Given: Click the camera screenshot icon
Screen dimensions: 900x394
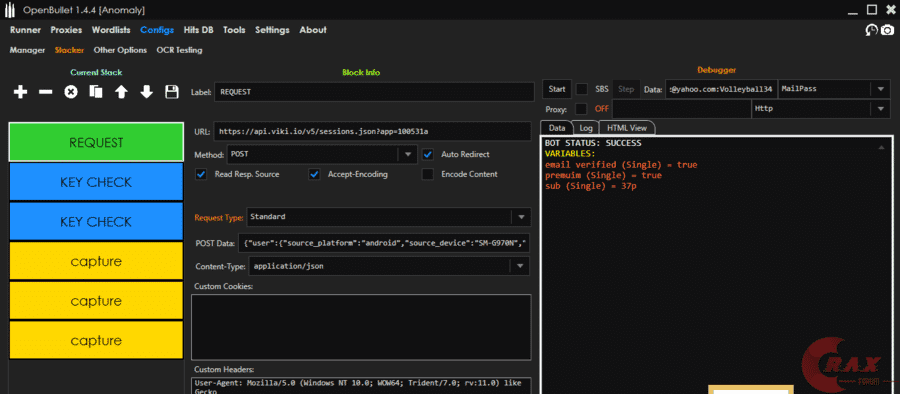Looking at the screenshot, I should [887, 30].
